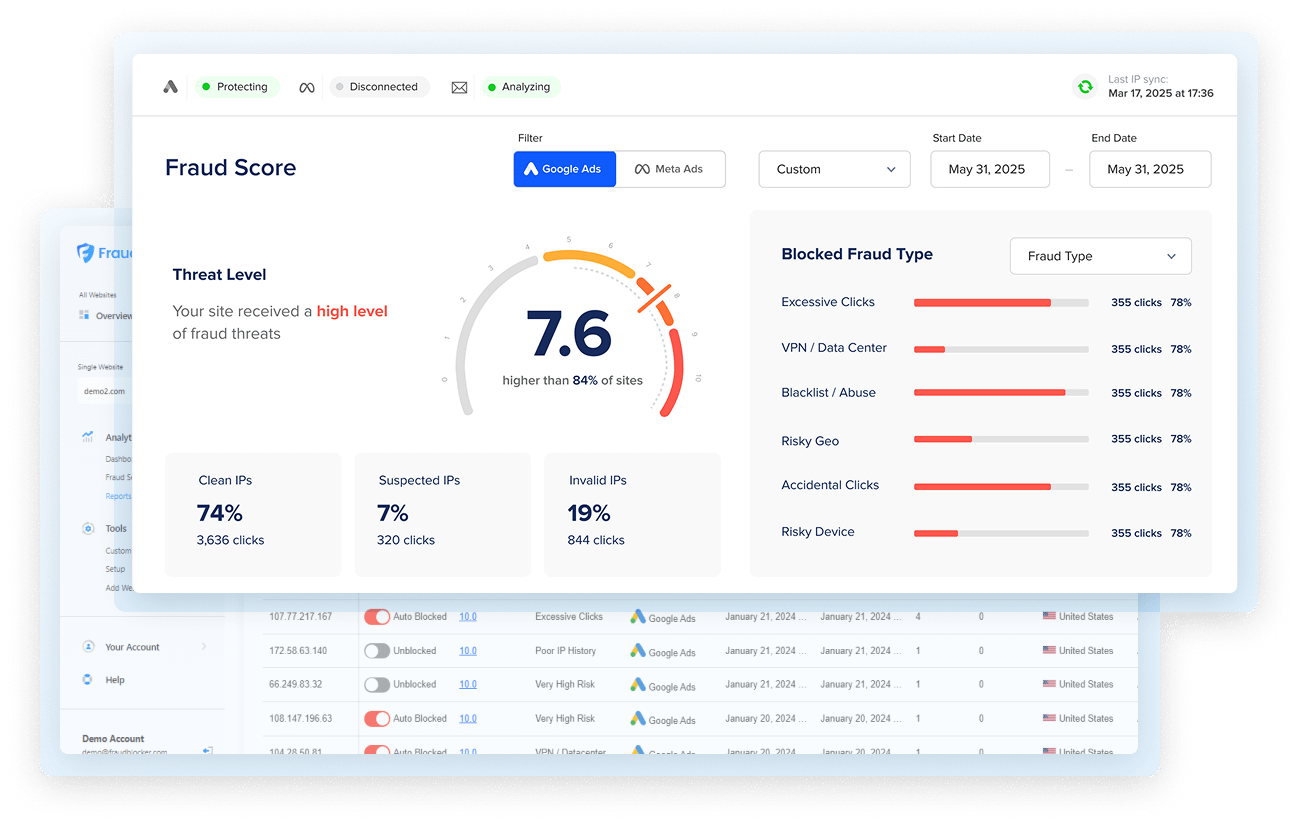Click the Protecting status pill

[x=237, y=87]
